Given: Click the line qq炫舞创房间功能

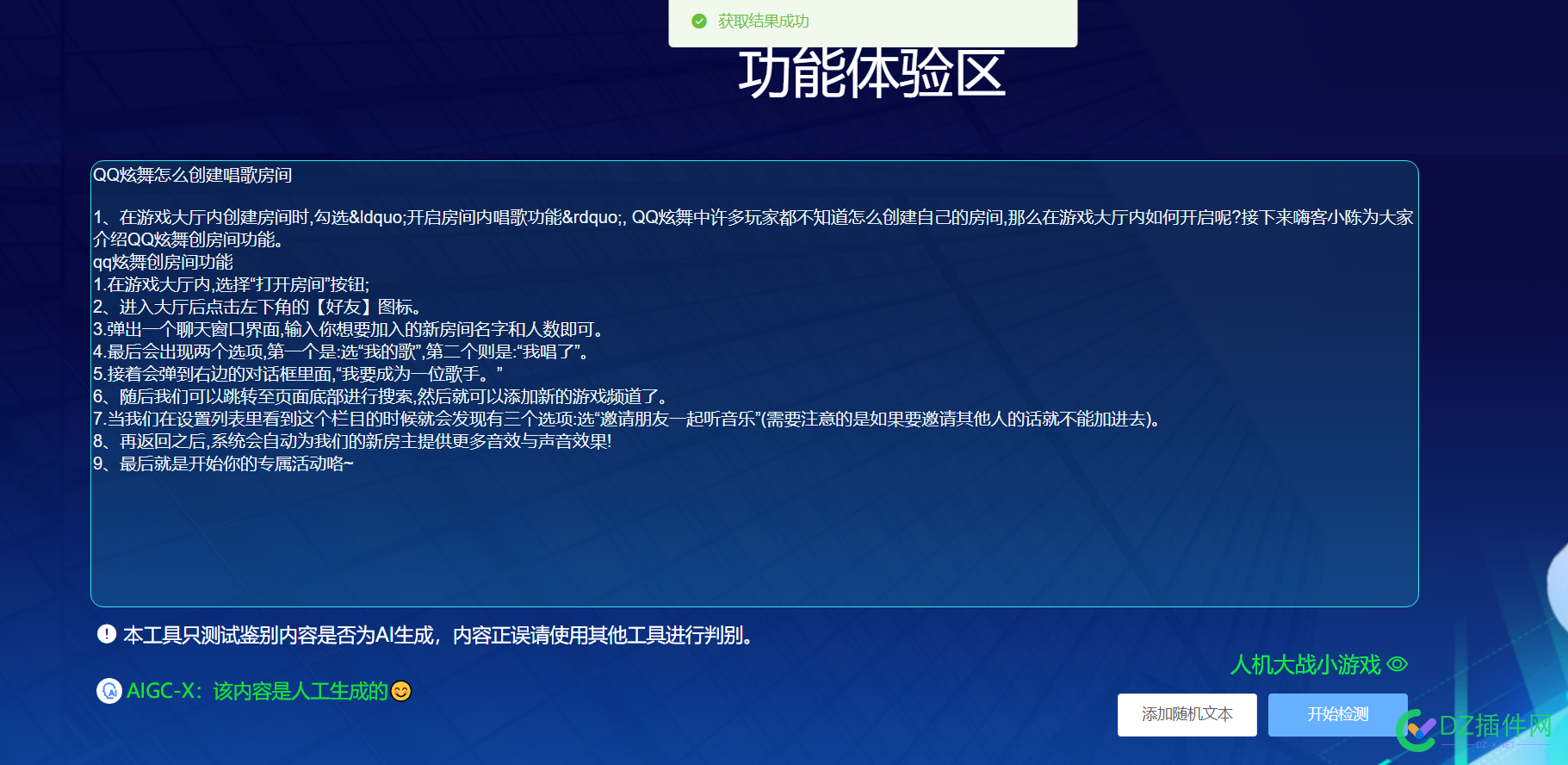Looking at the screenshot, I should pyautogui.click(x=163, y=262).
